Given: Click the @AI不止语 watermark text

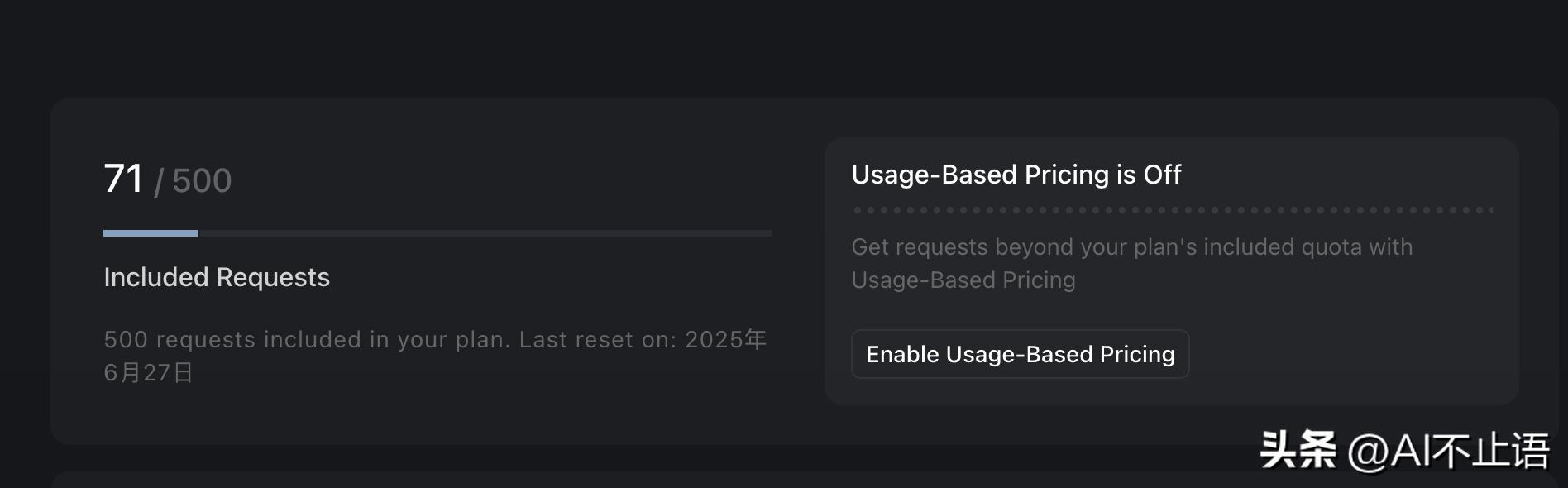Looking at the screenshot, I should coord(1448,451).
